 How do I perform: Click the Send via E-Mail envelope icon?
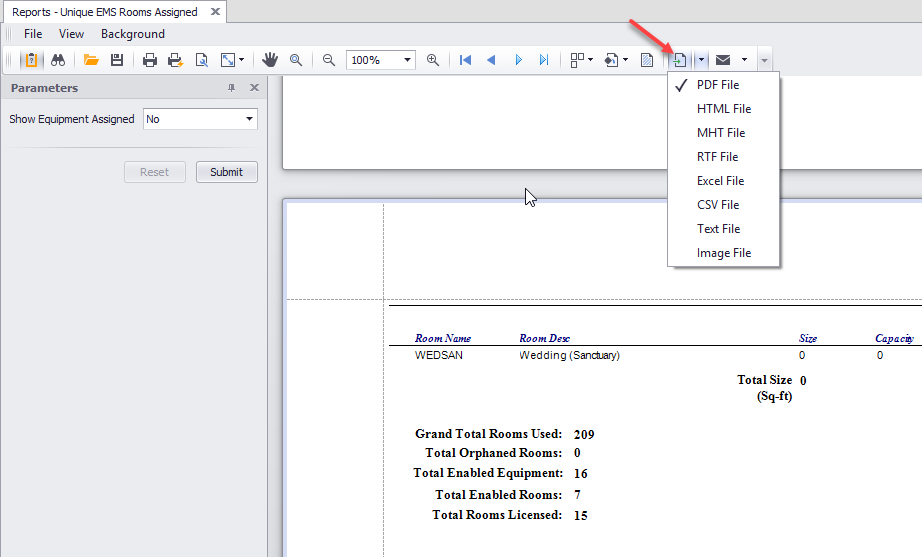point(723,60)
